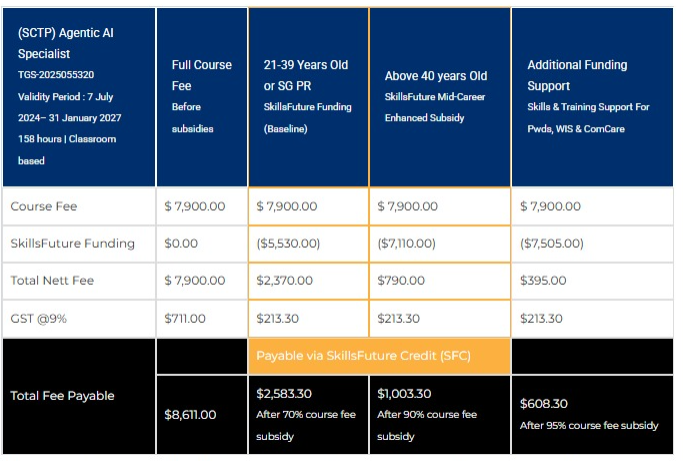The width and height of the screenshot is (683, 461).
Task: Click the 21-39 Years Old column header
Action: [x=306, y=65]
